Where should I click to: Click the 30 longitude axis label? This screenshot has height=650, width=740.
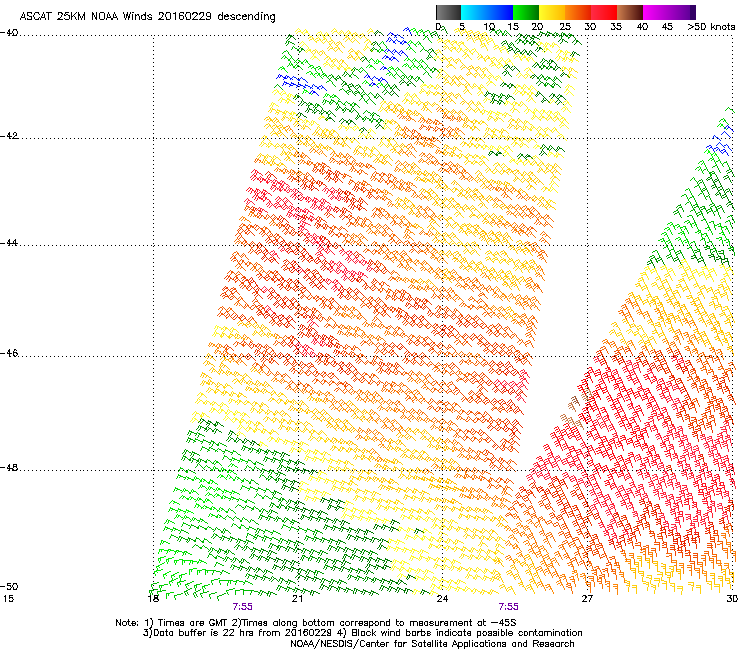[732, 599]
